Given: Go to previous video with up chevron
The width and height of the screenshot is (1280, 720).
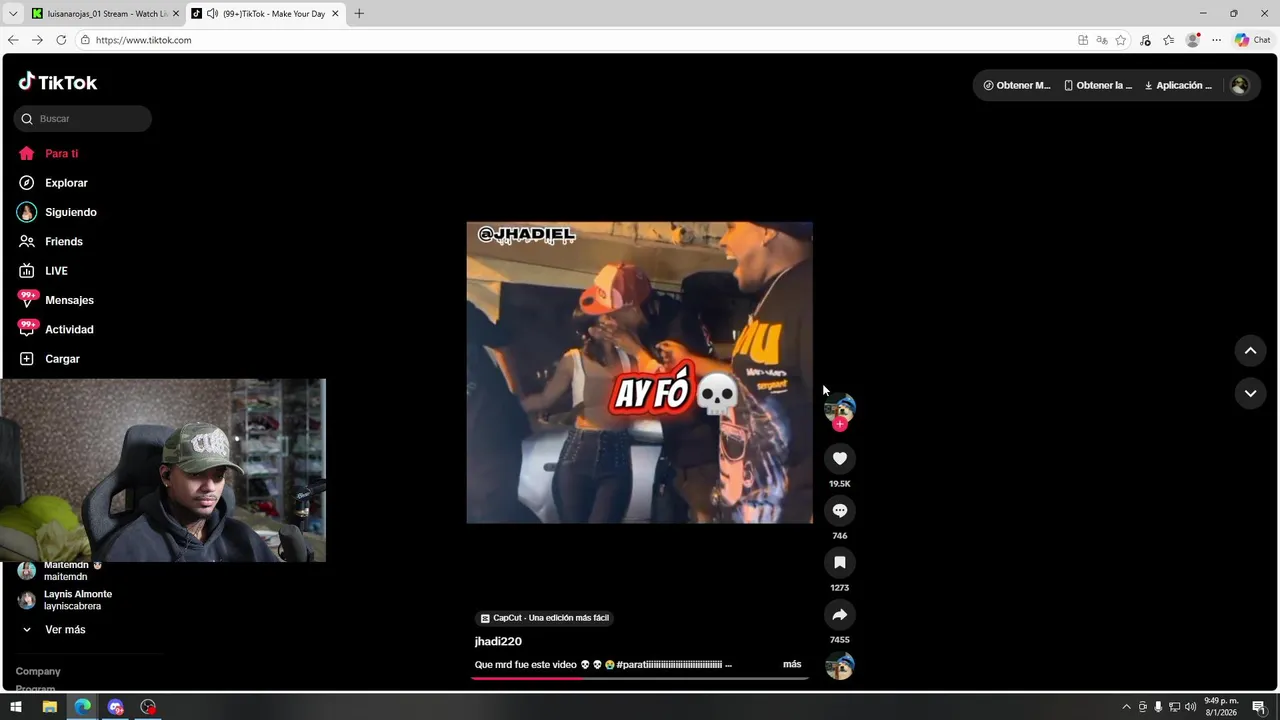Looking at the screenshot, I should pyautogui.click(x=1250, y=350).
